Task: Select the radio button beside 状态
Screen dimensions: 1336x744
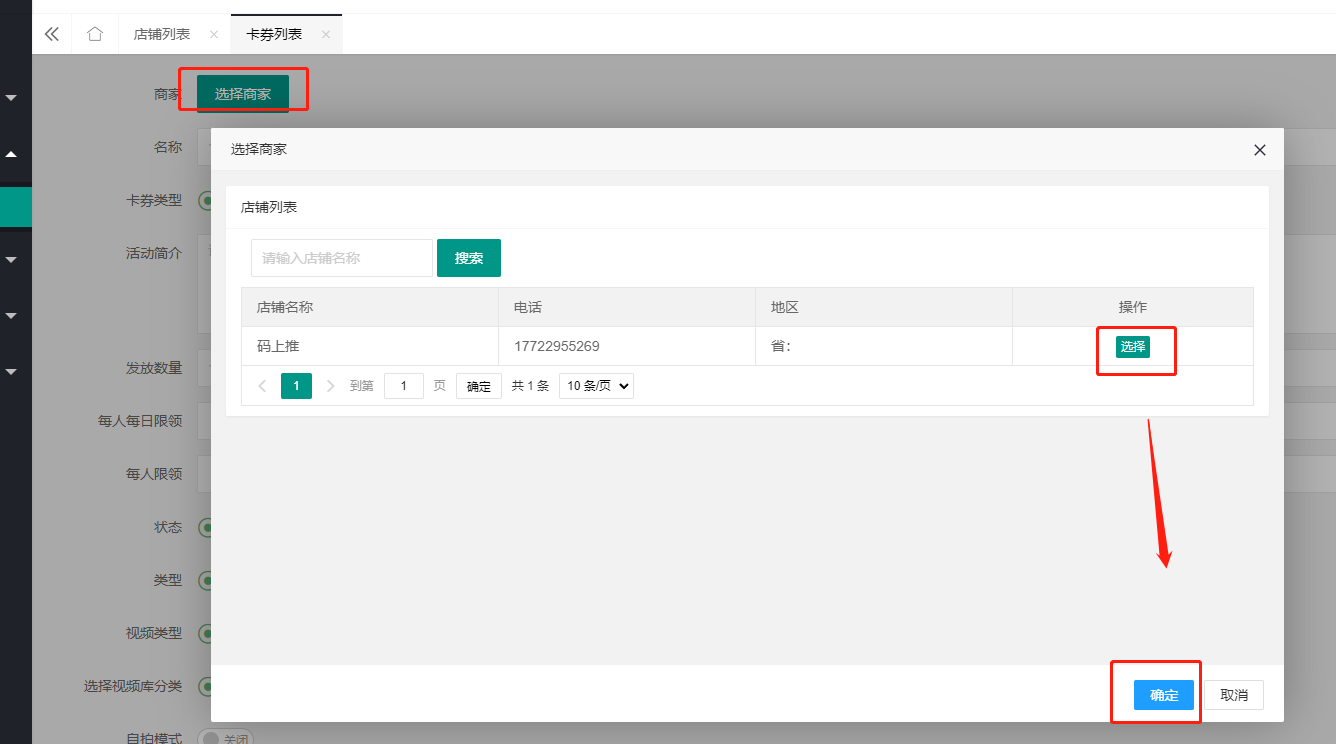Action: click(205, 527)
